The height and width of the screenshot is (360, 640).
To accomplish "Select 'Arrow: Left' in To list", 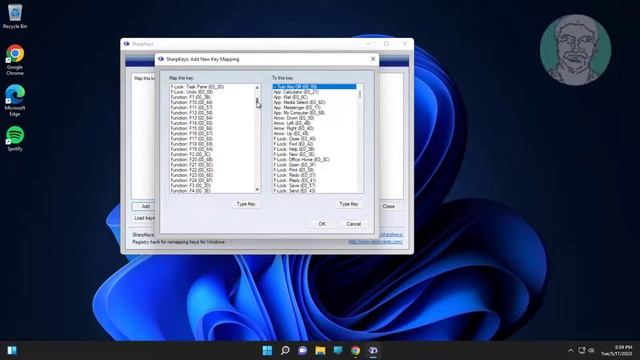I will 292,123.
